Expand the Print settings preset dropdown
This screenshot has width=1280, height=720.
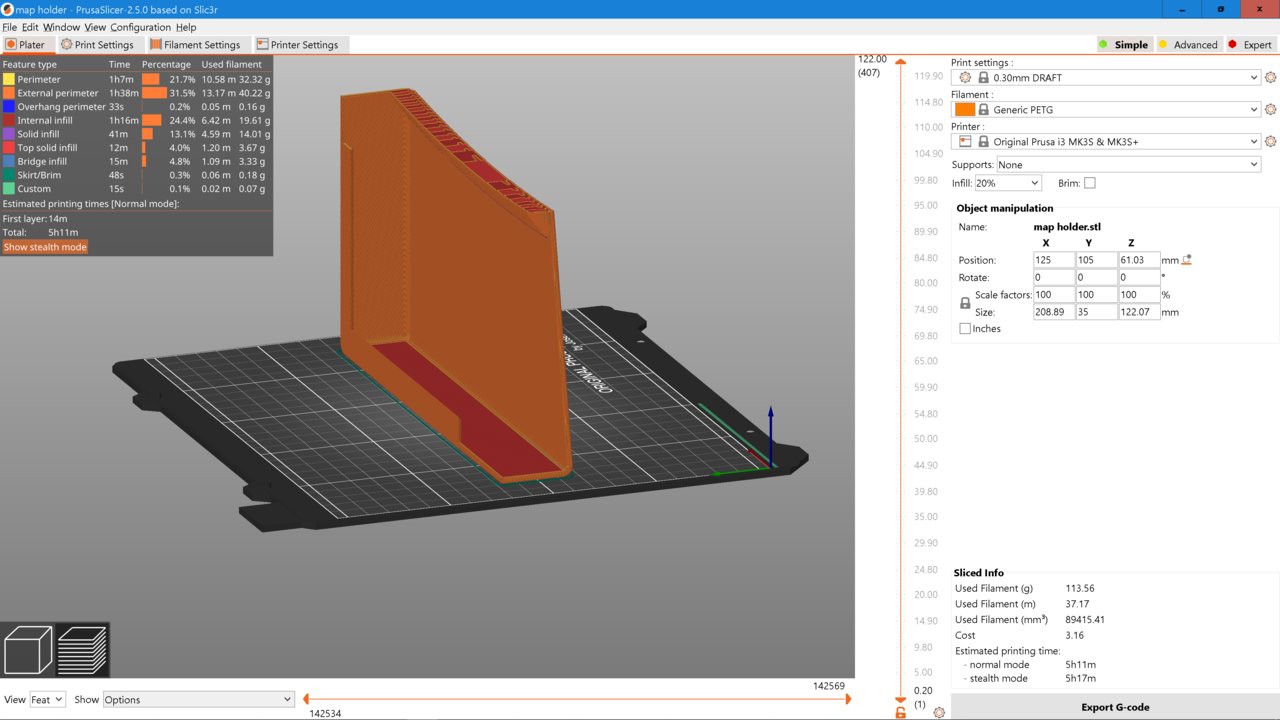coord(1254,77)
